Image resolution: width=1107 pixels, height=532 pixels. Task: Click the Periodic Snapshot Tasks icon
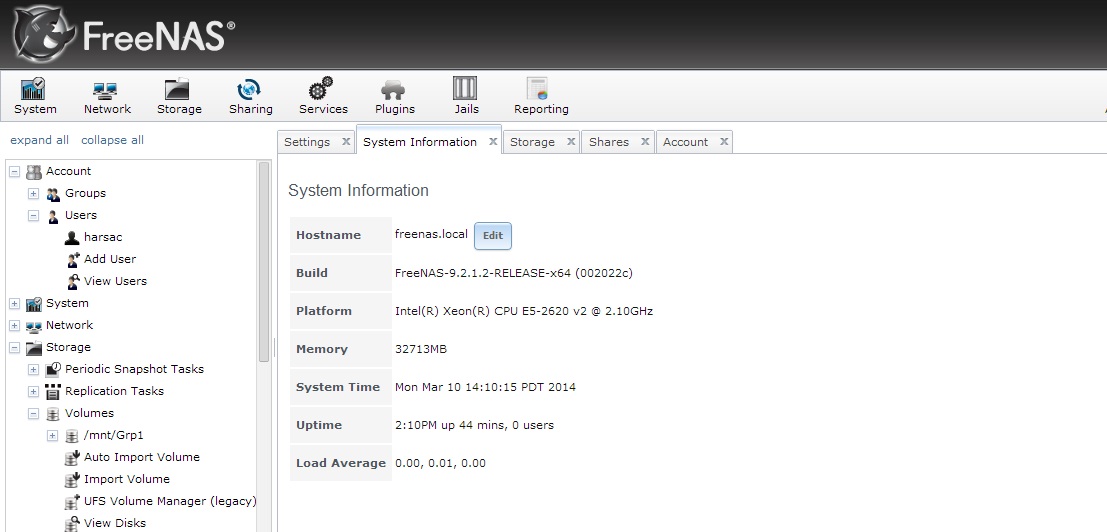pyautogui.click(x=53, y=369)
